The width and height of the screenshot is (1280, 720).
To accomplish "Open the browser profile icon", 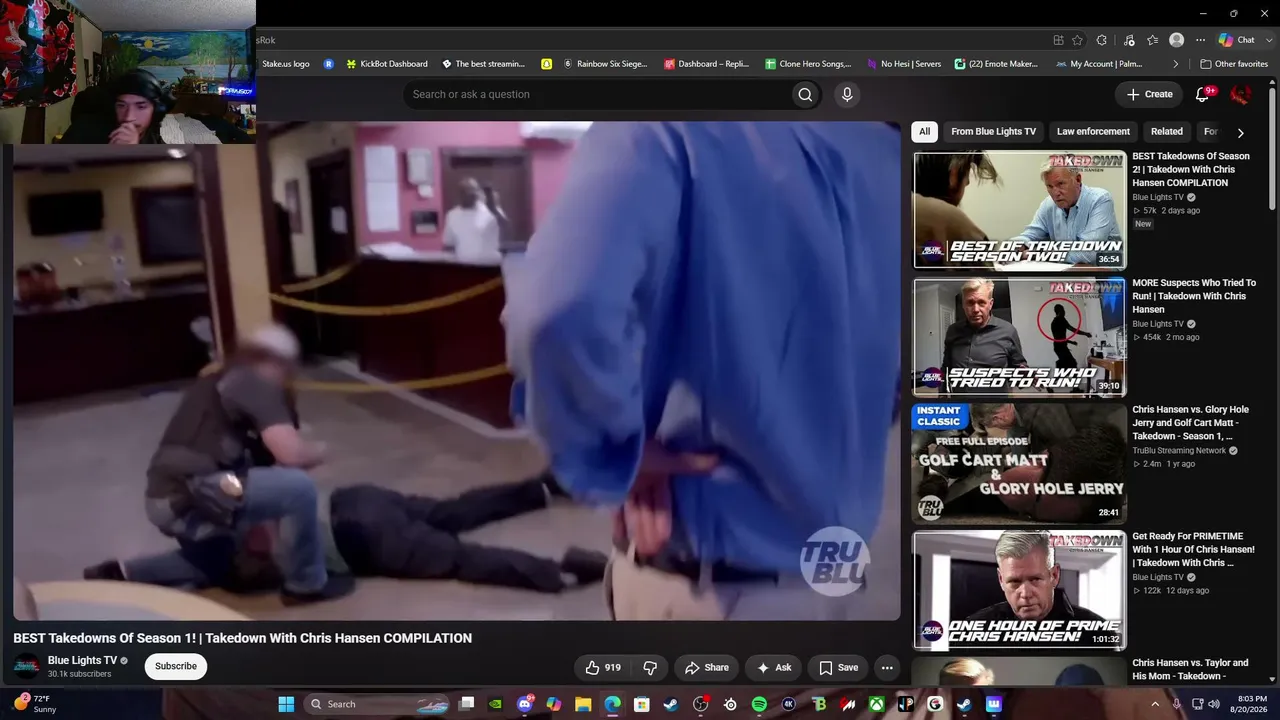I will (x=1177, y=40).
